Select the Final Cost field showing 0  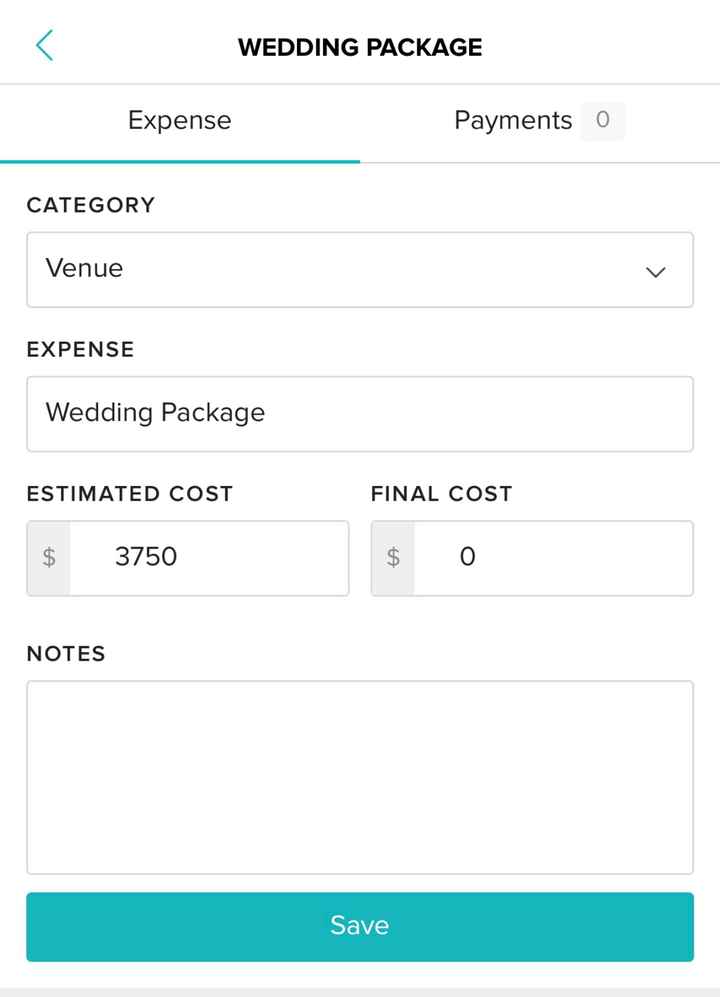point(552,558)
